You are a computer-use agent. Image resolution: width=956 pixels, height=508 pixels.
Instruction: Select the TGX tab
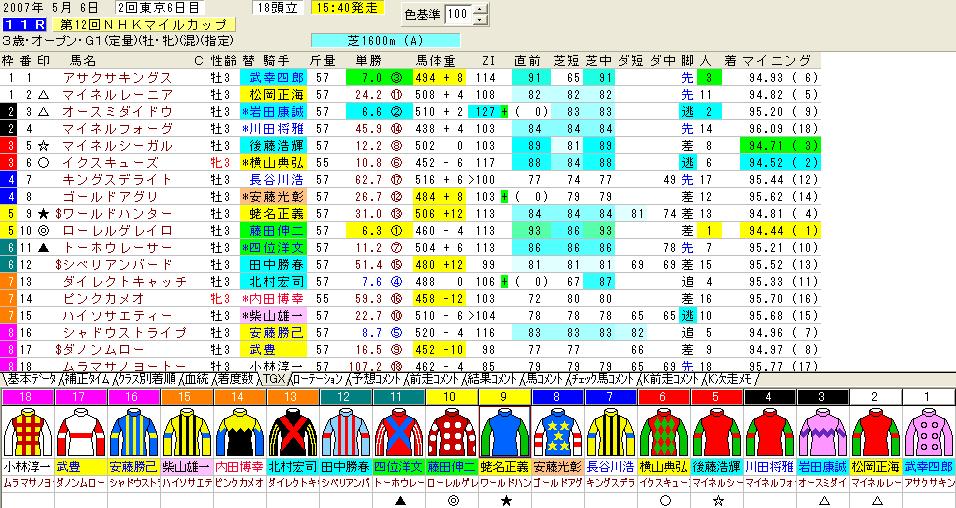272,379
